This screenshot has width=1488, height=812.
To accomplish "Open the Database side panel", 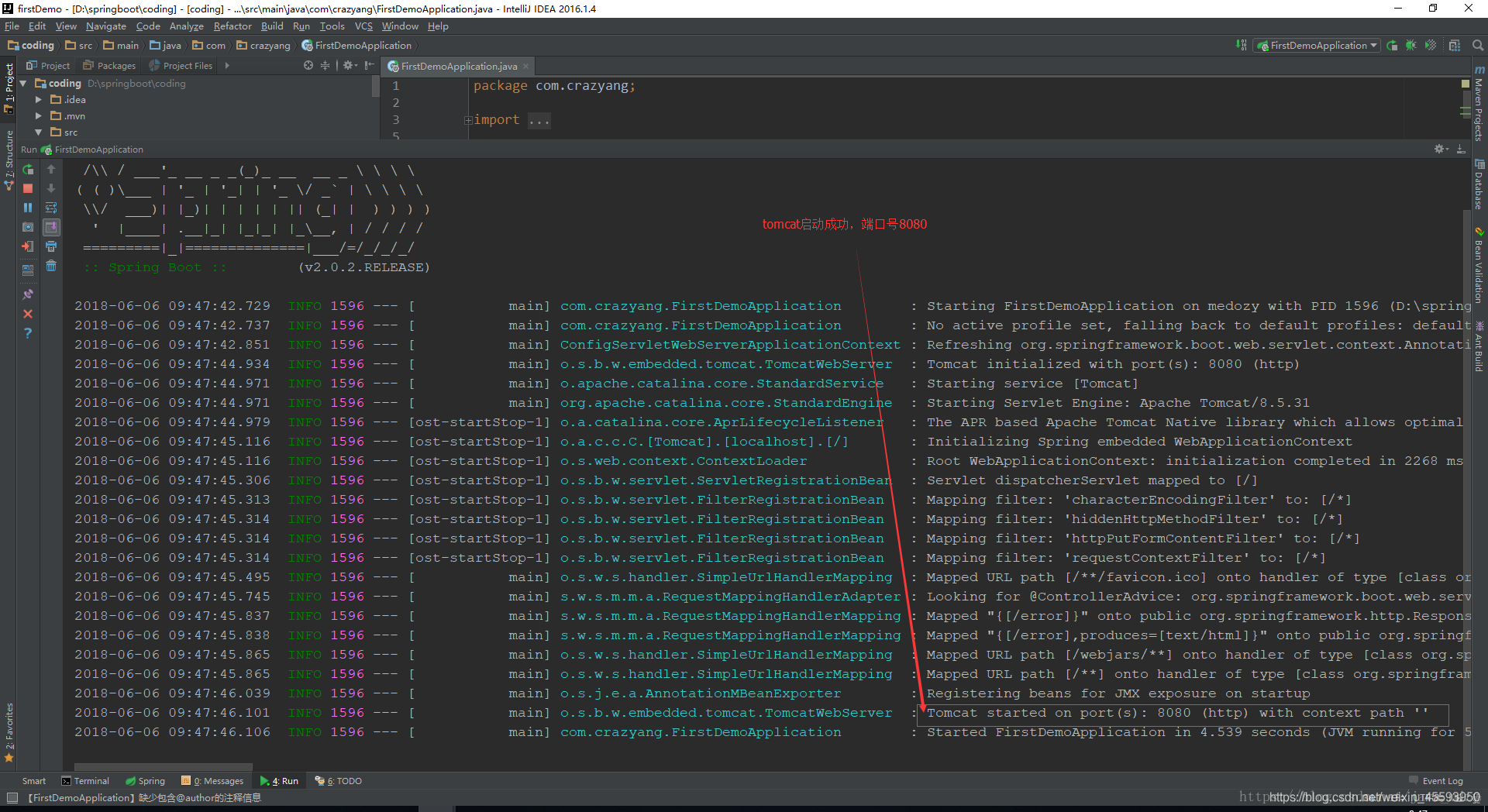I will click(1479, 184).
